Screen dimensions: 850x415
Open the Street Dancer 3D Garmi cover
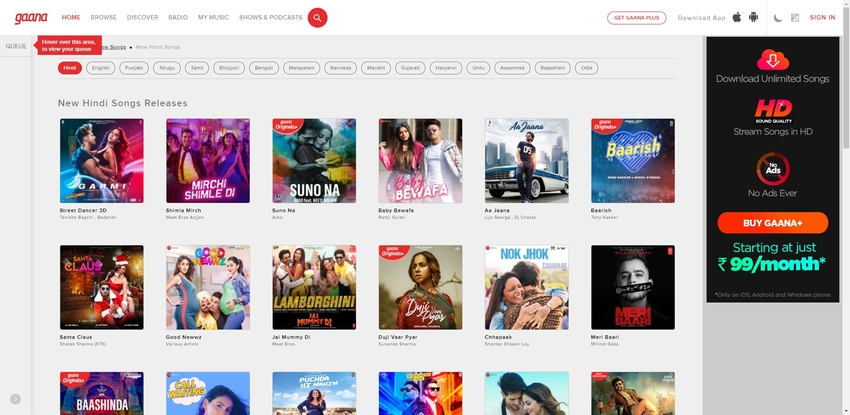coord(102,161)
